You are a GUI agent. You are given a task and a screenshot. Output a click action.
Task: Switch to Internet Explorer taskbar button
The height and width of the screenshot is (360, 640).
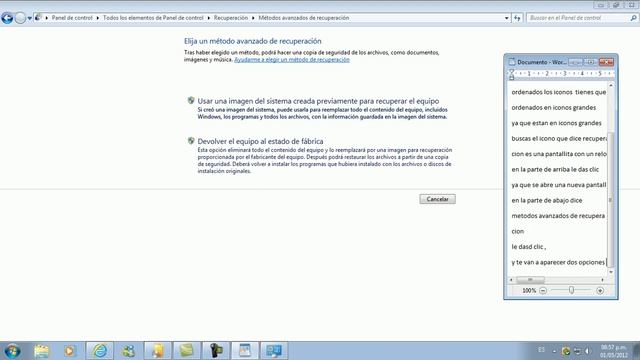click(x=100, y=351)
